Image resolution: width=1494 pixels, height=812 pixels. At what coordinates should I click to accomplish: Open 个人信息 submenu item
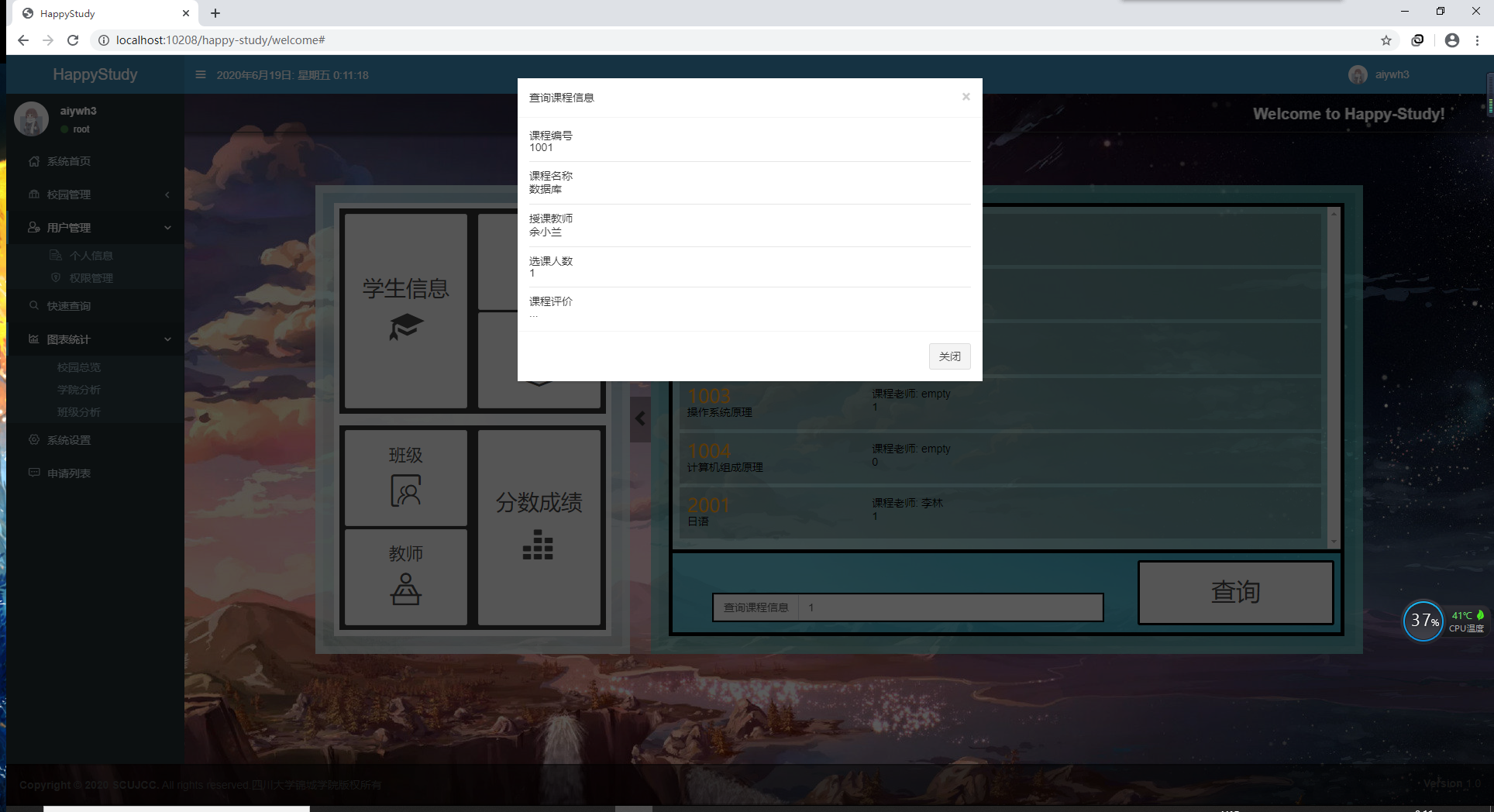[91, 256]
